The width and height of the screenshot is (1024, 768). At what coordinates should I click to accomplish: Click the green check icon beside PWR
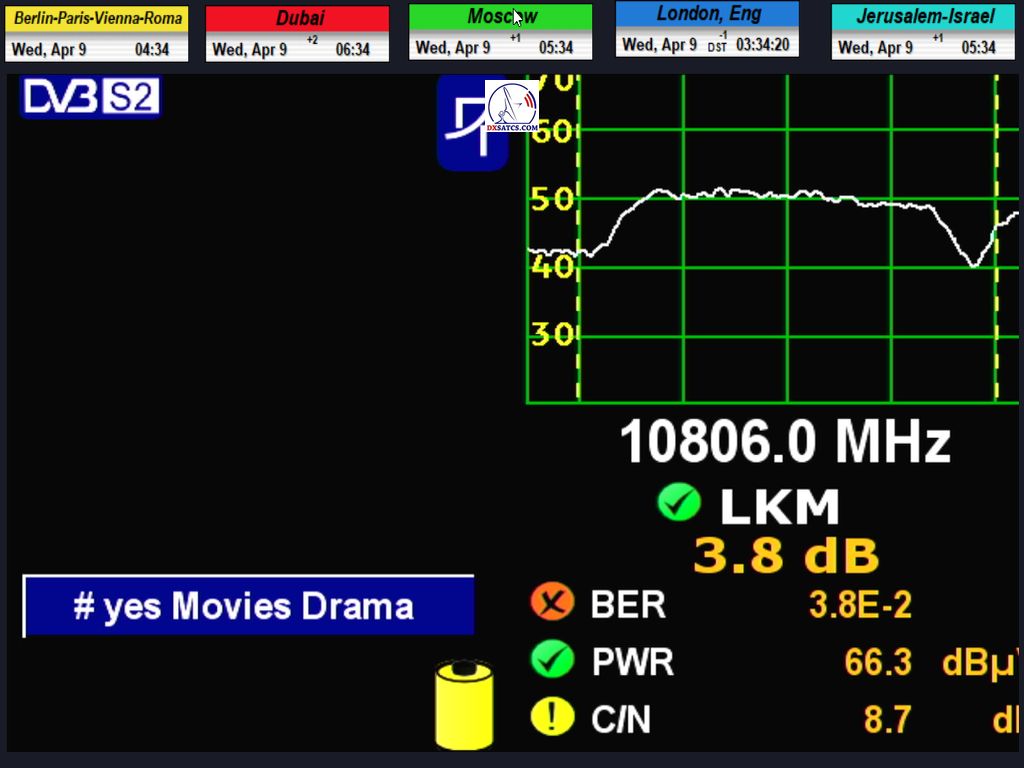[551, 660]
